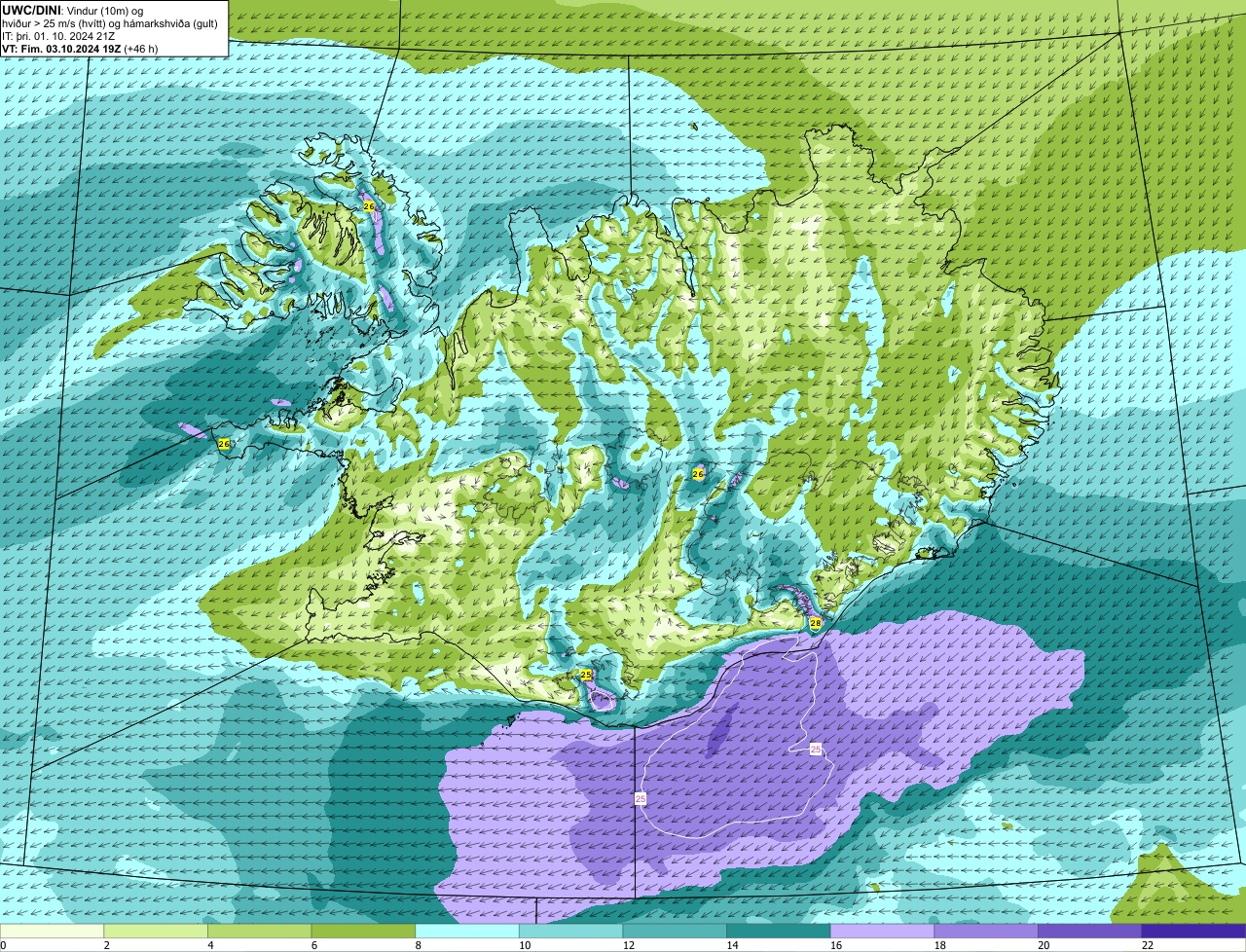This screenshot has width=1246, height=952.
Task: Click the darkest purple above-22 legend swatch
Action: [x=1194, y=932]
